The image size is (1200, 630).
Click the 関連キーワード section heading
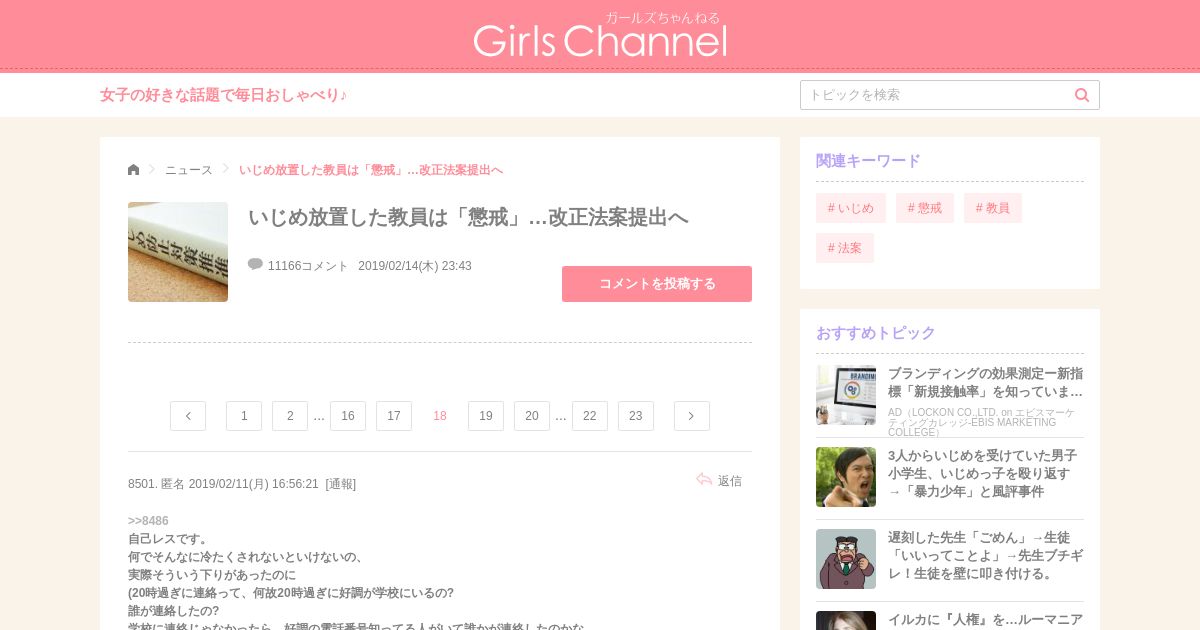pyautogui.click(x=868, y=161)
